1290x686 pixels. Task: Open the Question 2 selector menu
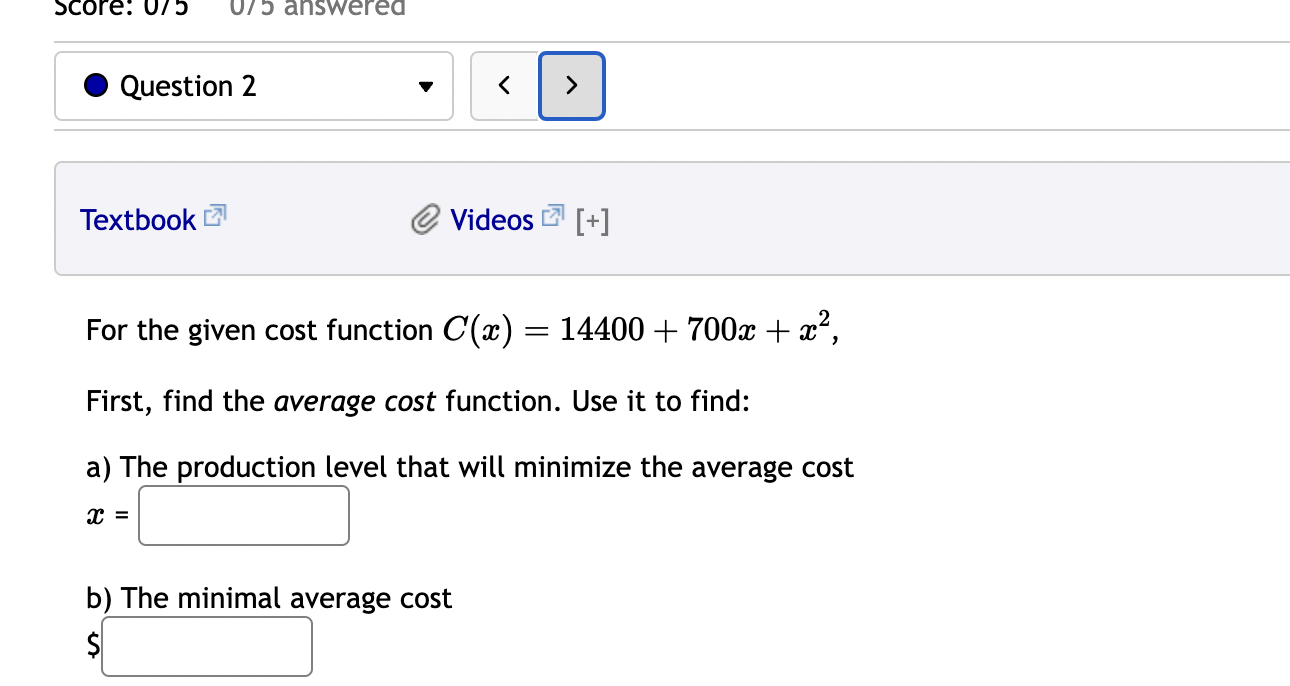(254, 86)
